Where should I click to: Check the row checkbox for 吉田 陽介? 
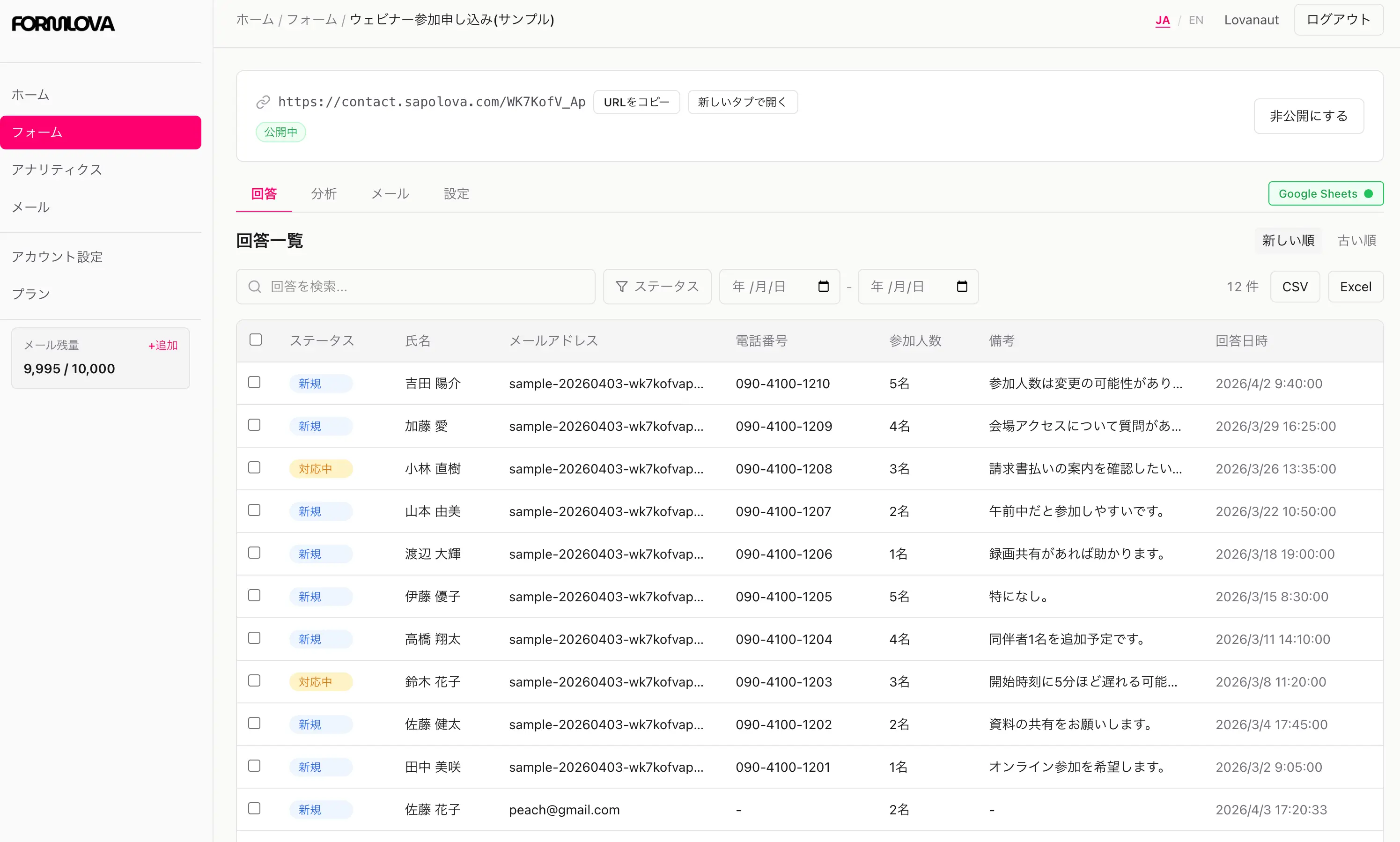click(254, 383)
